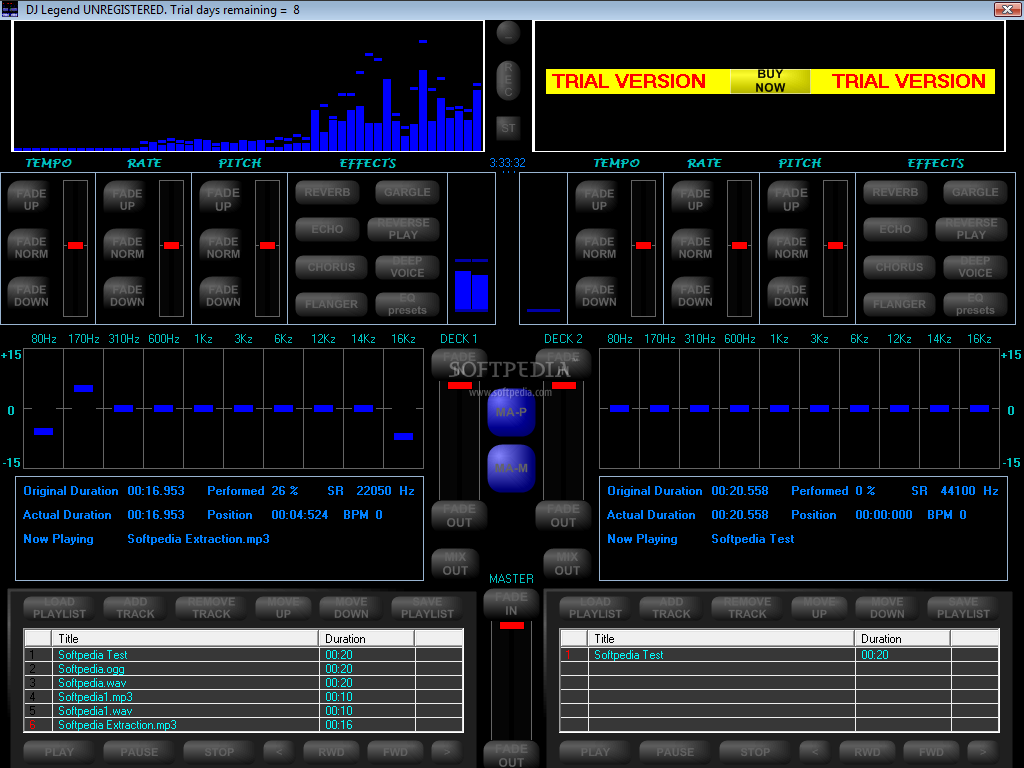Toggle Echo effect on Deck 1
The height and width of the screenshot is (768, 1024).
click(327, 229)
